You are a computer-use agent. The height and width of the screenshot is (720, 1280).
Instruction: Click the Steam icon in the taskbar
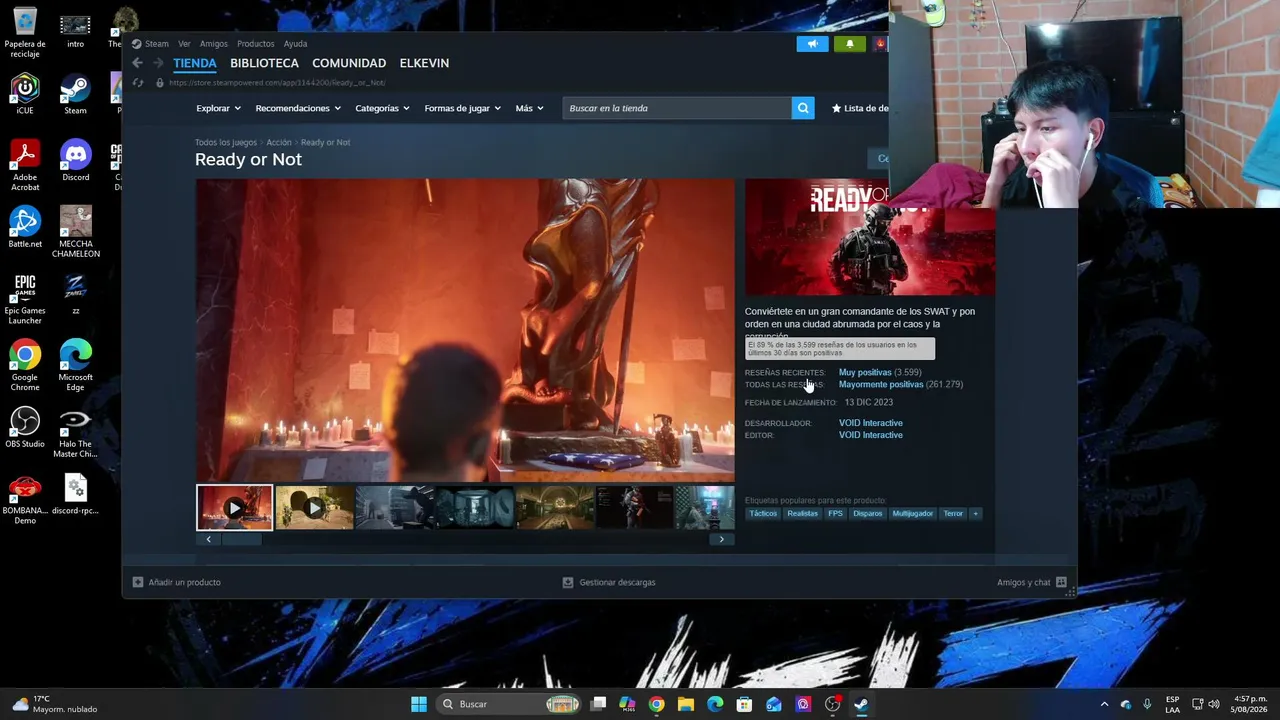[861, 704]
